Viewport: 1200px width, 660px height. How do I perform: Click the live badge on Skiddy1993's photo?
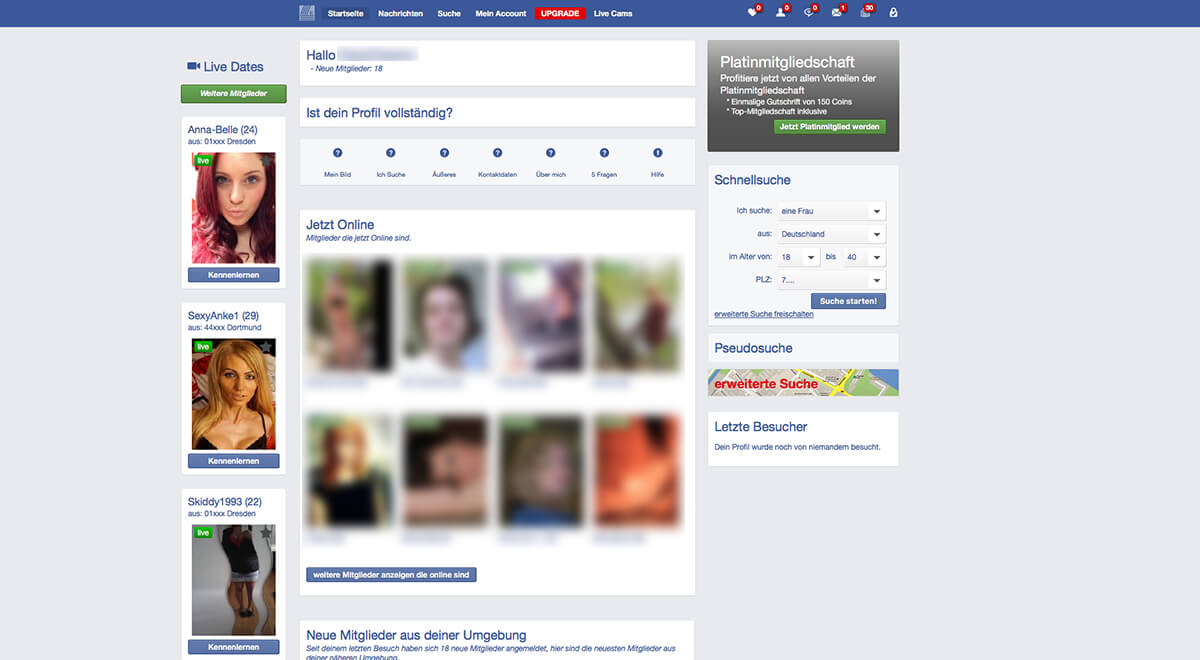(203, 533)
